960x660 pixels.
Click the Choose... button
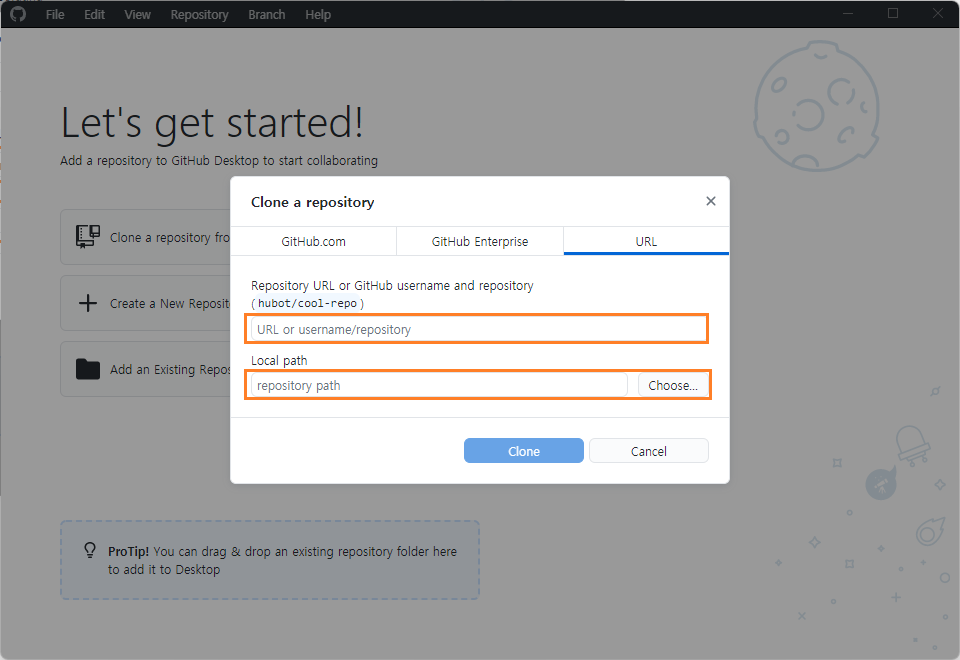pos(673,385)
